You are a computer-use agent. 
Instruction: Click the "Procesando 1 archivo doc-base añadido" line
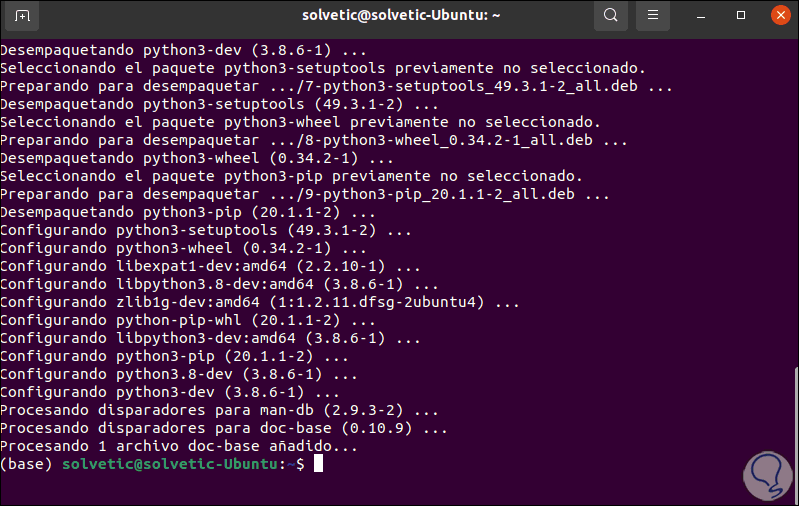tap(179, 447)
